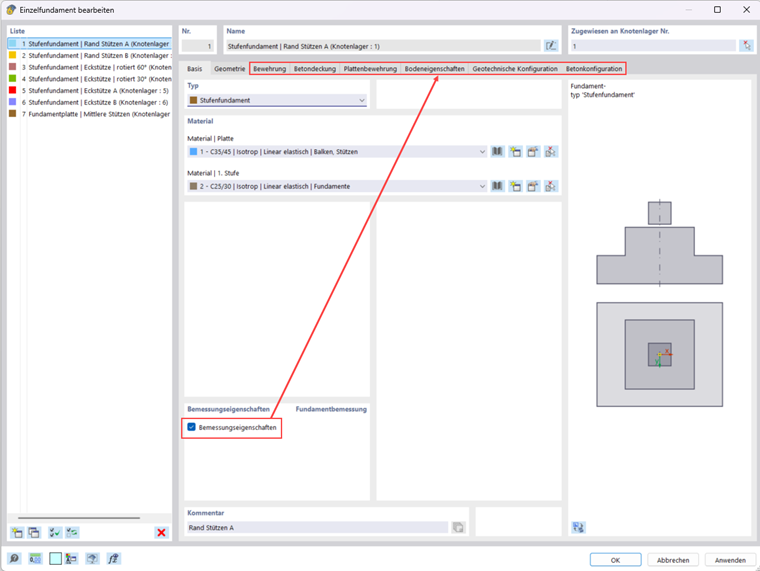Select all list items icon
Viewport: 760px width, 571px height.
[55, 533]
